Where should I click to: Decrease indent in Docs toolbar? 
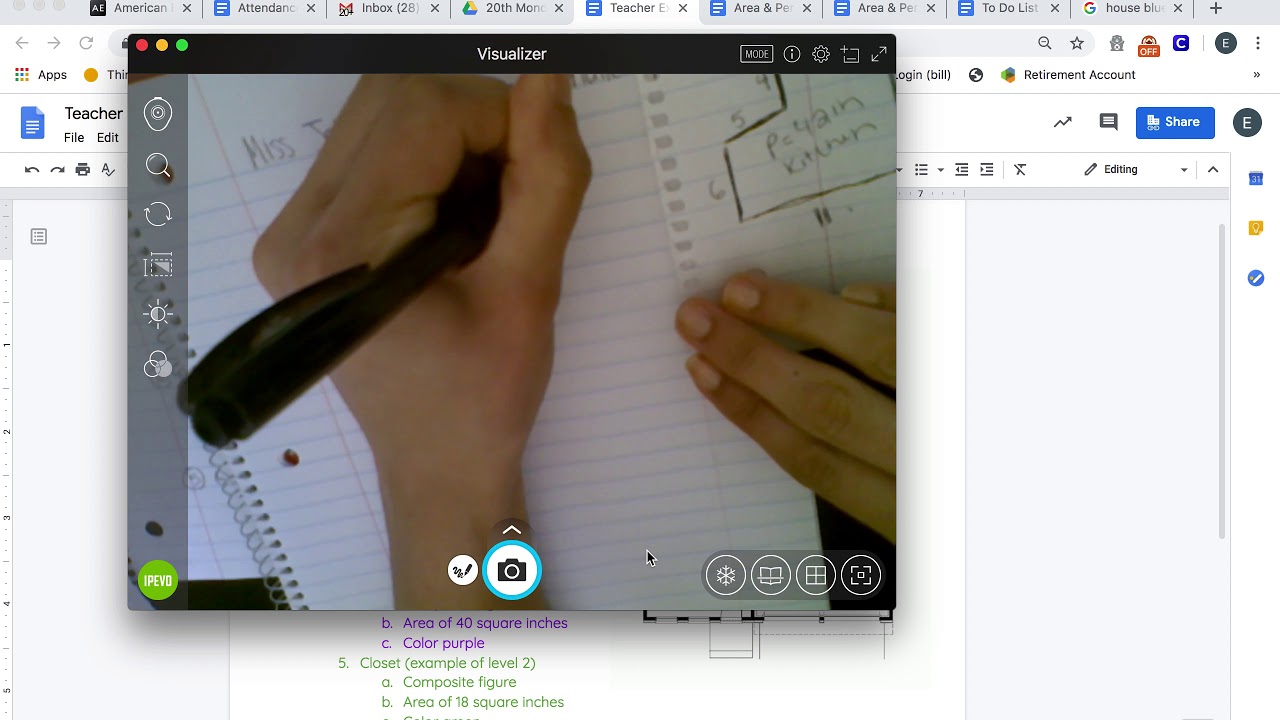(962, 170)
